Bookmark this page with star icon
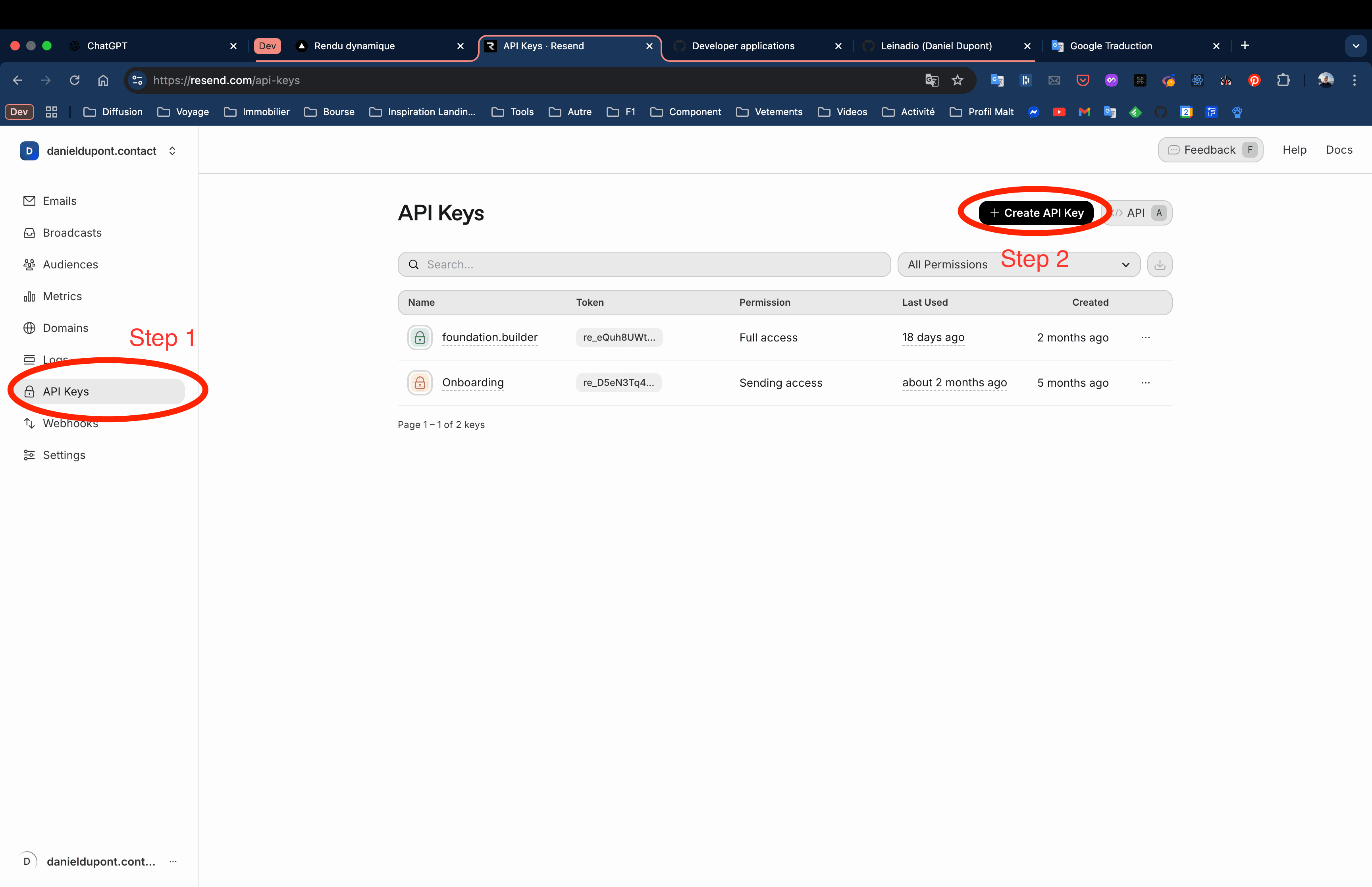1372x887 pixels. (x=958, y=81)
